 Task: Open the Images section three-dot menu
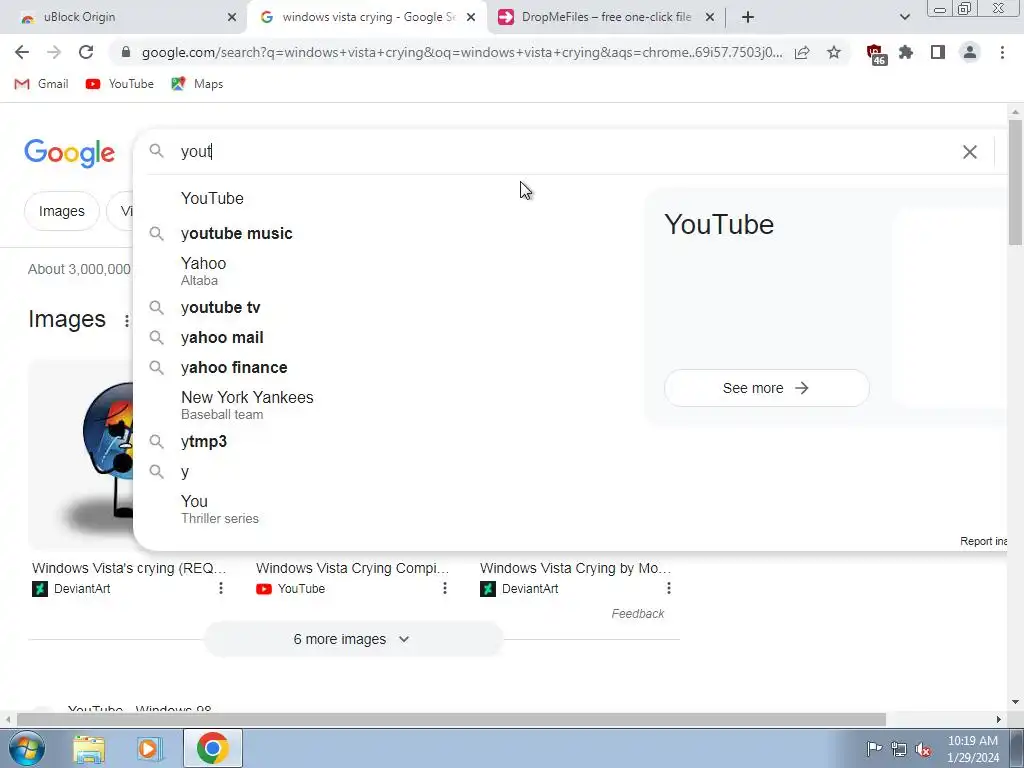(126, 320)
